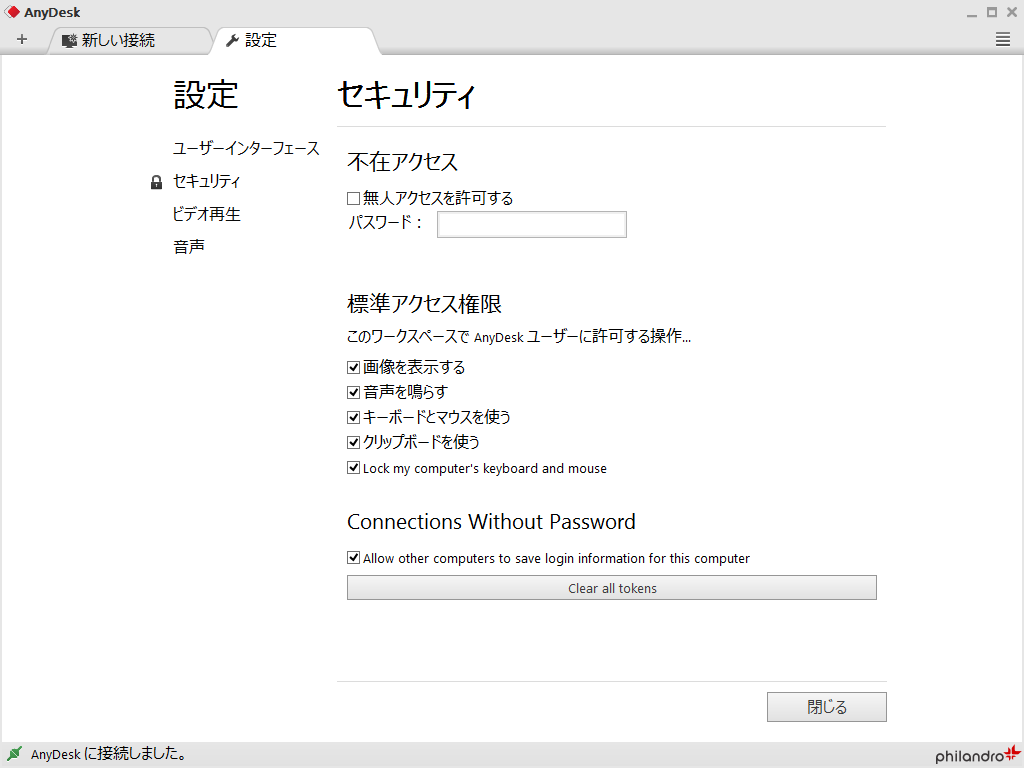This screenshot has height=768, width=1024.
Task: Uncheck 画像を表示する permission
Action: tap(353, 367)
